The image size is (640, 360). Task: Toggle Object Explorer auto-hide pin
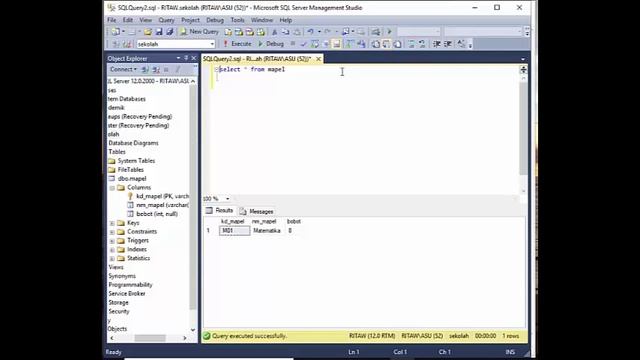[186, 58]
